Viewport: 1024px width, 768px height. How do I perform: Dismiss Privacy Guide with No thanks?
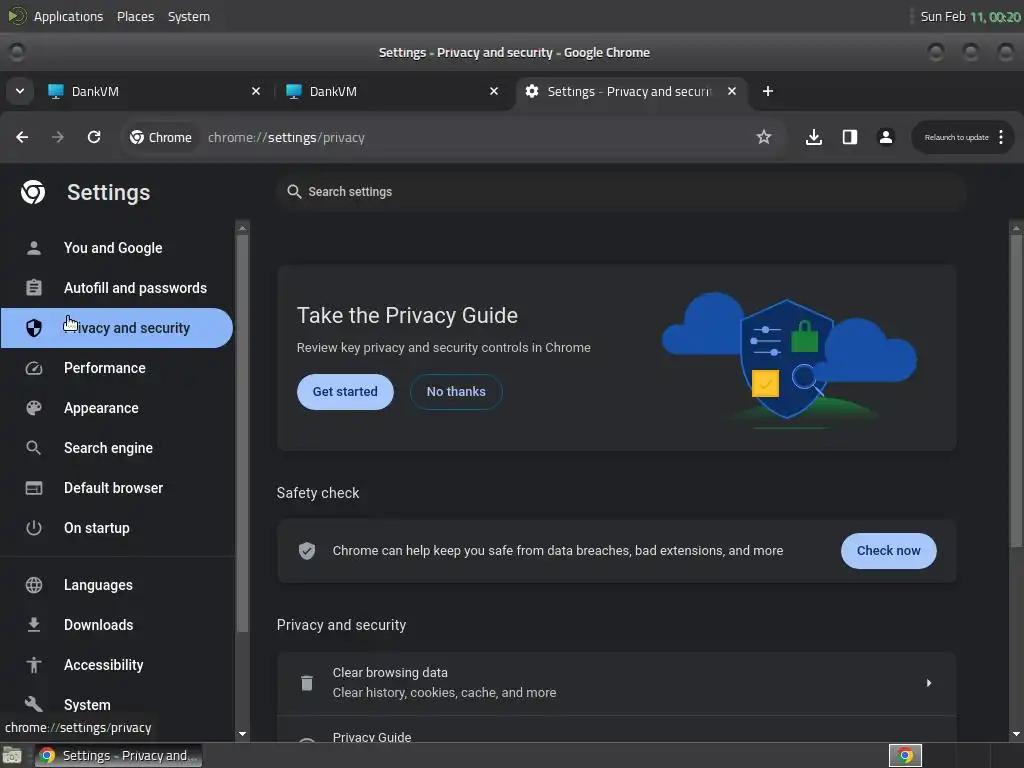[456, 392]
